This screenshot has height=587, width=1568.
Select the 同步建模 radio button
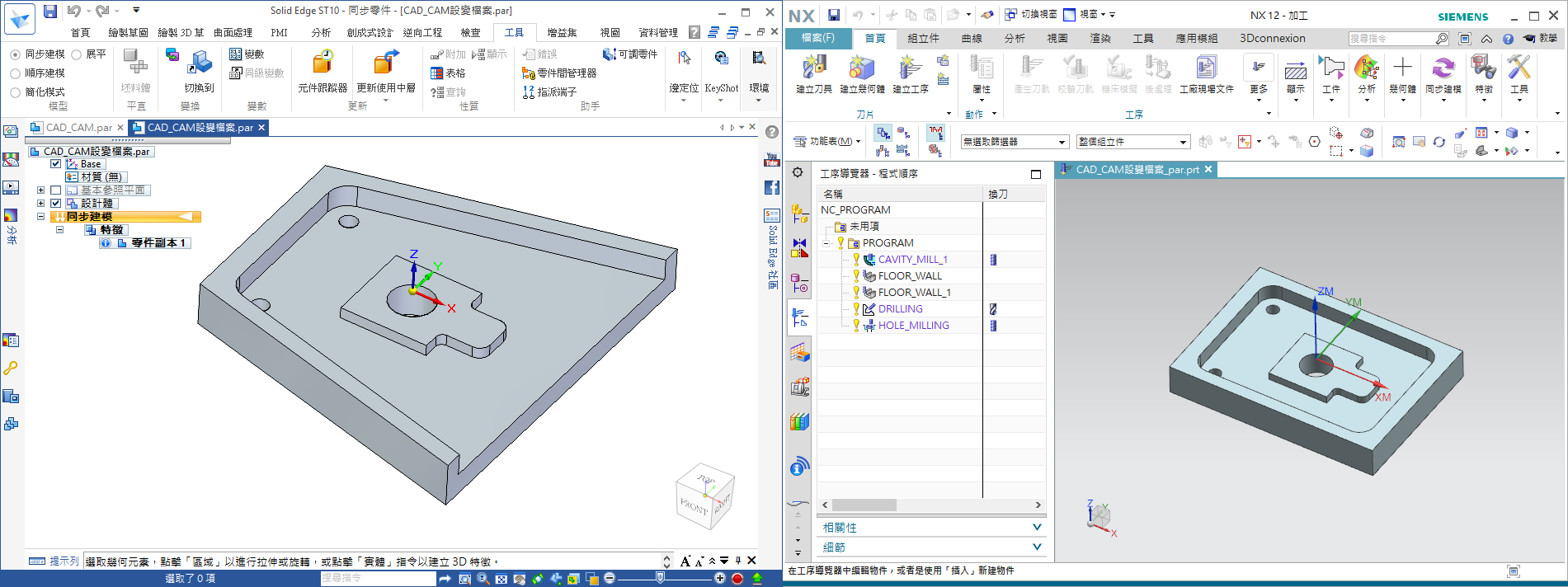coord(16,54)
